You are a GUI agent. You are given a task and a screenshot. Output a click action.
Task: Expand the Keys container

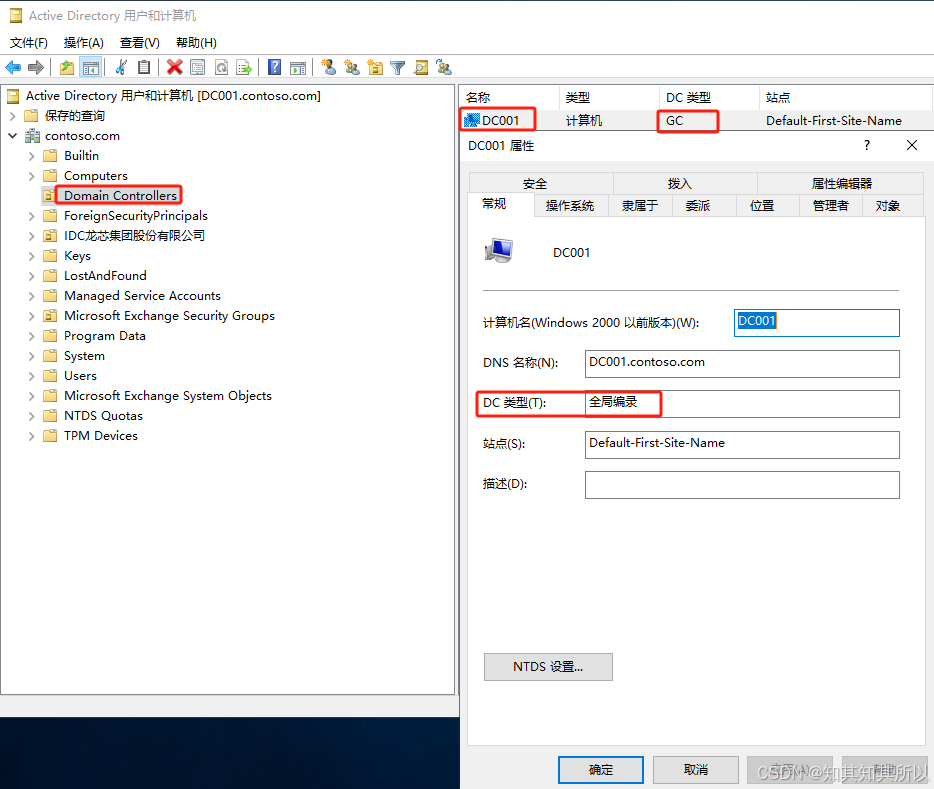click(x=32, y=256)
